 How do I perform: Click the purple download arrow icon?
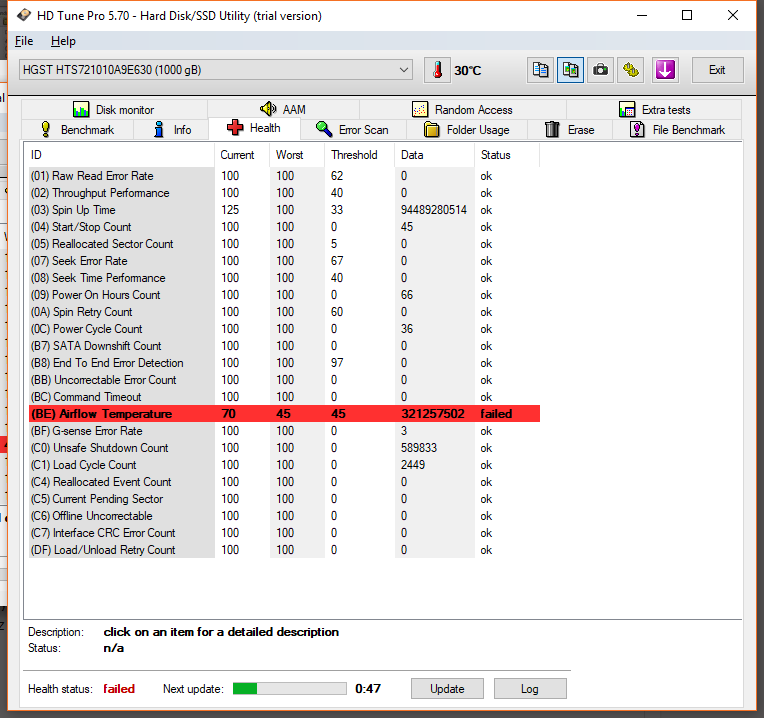665,70
